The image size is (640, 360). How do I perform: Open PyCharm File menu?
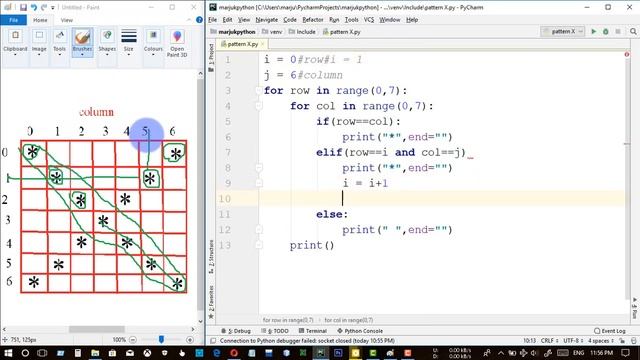pyautogui.click(x=212, y=20)
